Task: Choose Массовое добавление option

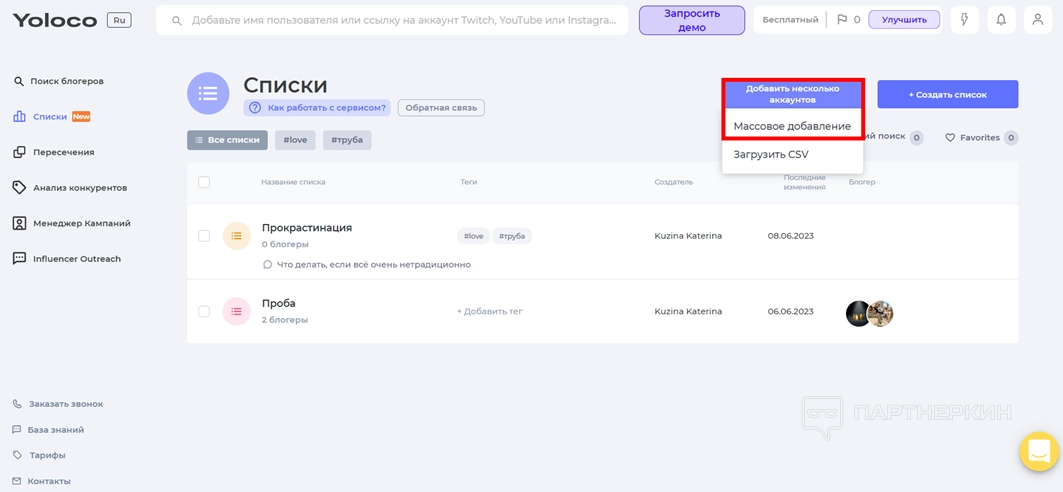Action: coord(792,126)
